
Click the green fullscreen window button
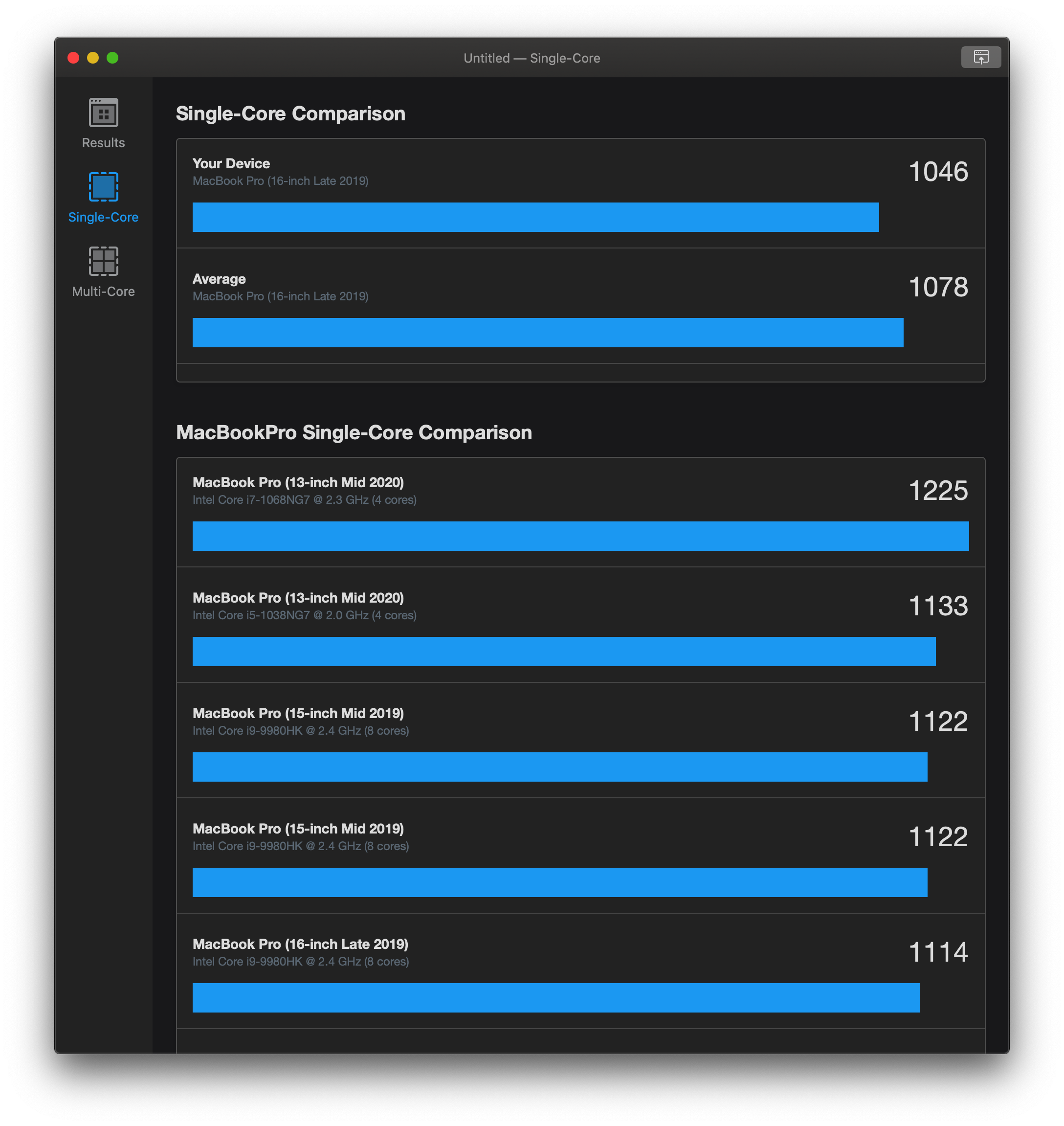pyautogui.click(x=112, y=58)
